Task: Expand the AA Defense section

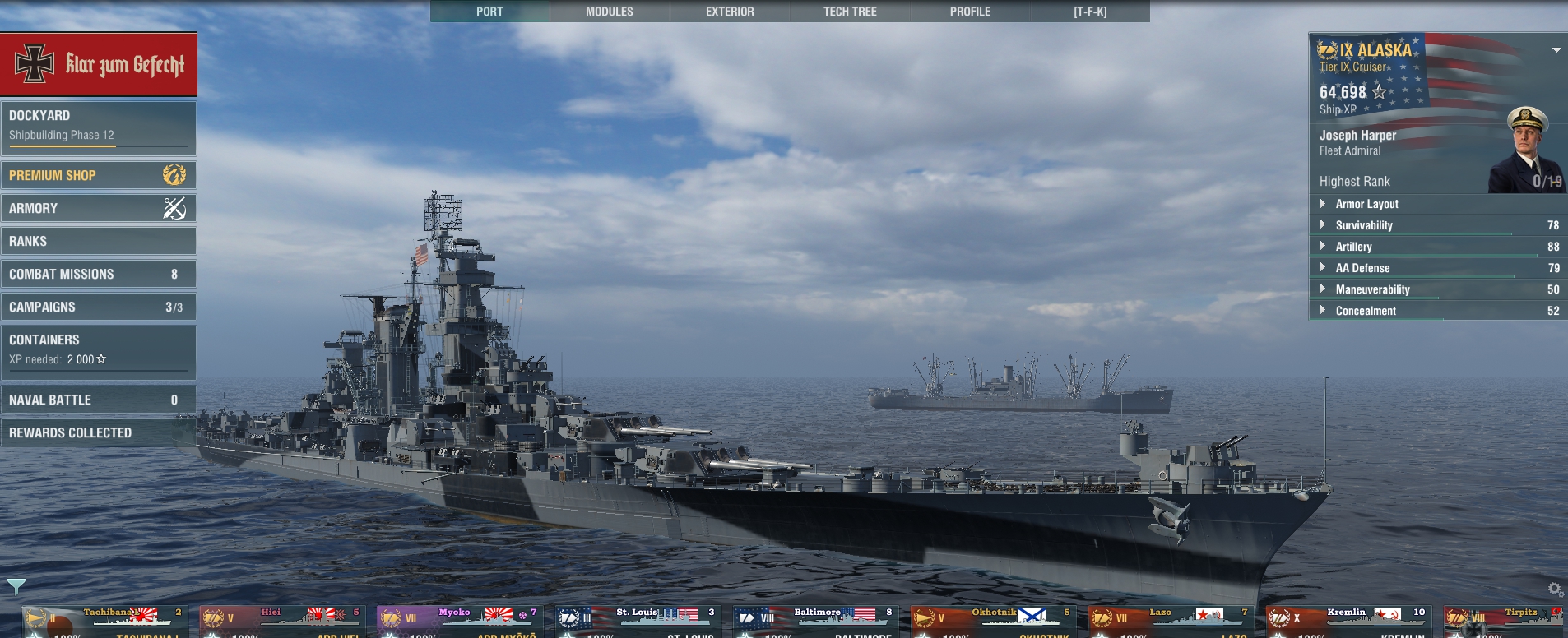Action: tap(1438, 268)
